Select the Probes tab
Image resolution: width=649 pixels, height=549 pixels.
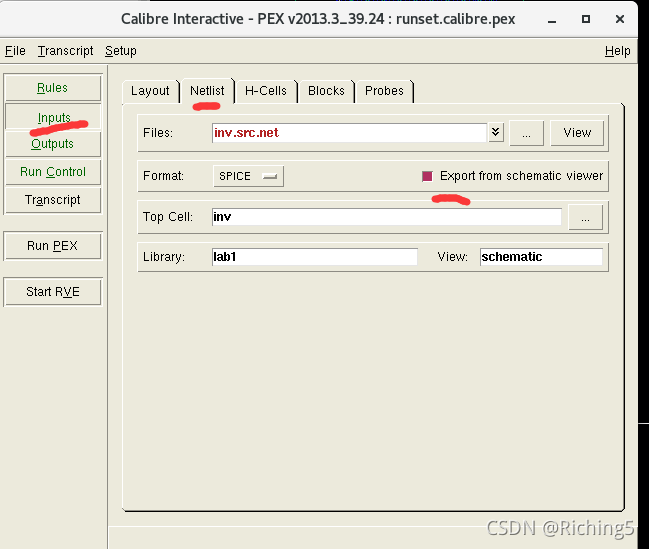click(x=384, y=91)
